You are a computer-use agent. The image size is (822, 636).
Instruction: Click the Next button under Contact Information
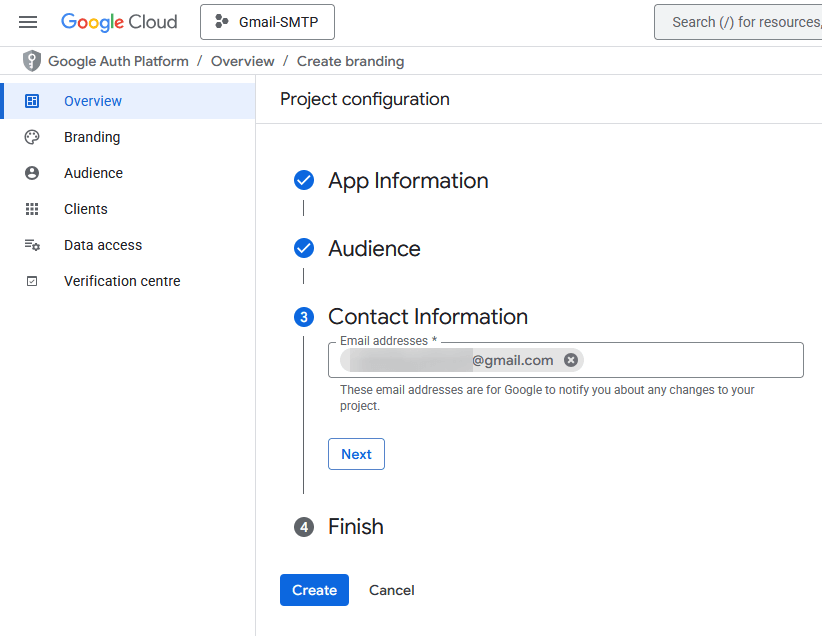click(x=356, y=454)
